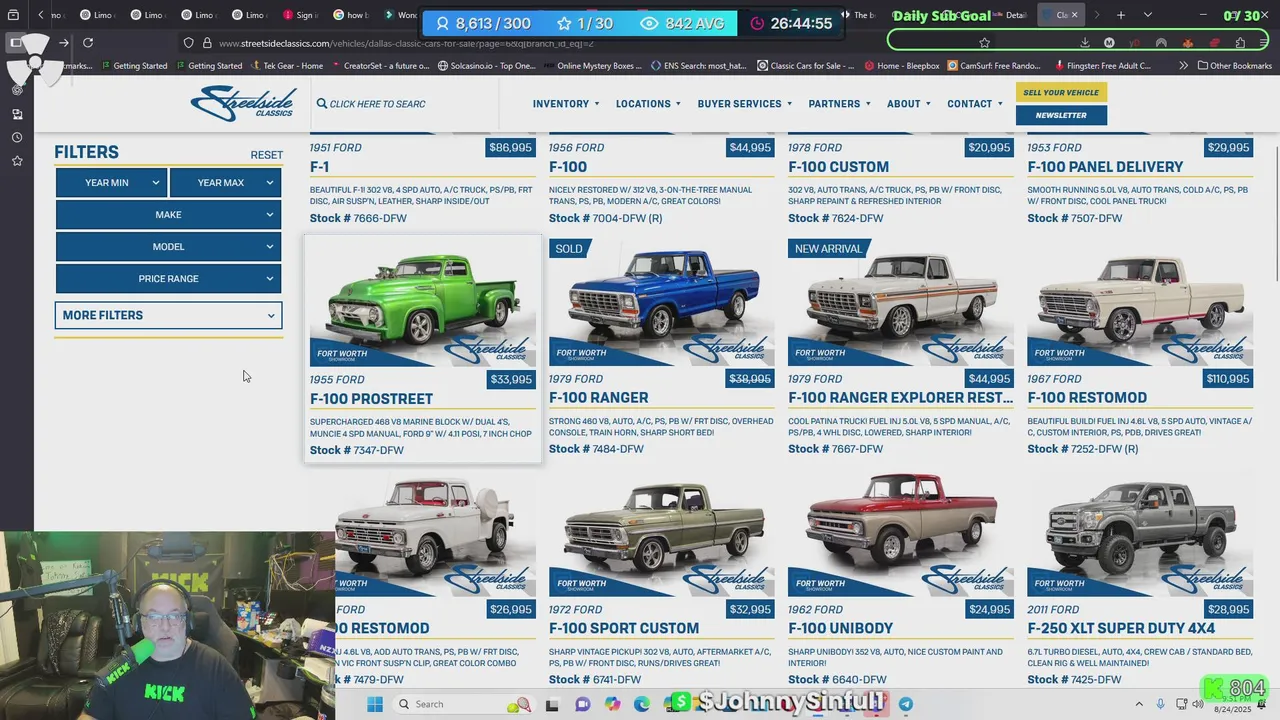Viewport: 1280px width, 720px height.
Task: Click the Windows Start button
Action: [x=375, y=704]
